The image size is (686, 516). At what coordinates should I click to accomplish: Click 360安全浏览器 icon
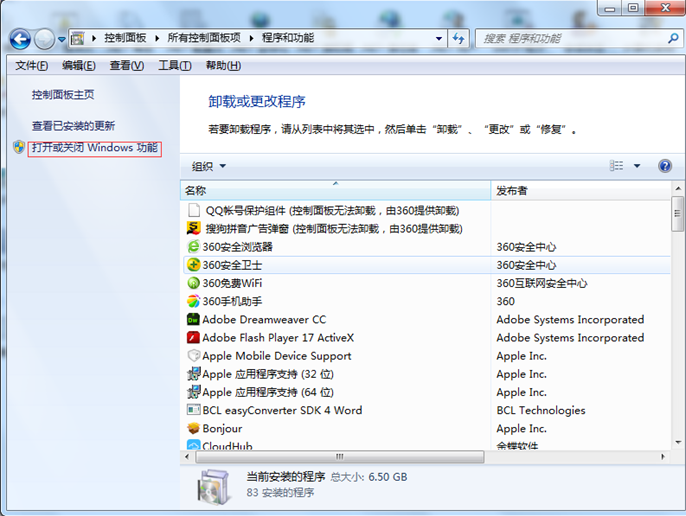tap(193, 247)
